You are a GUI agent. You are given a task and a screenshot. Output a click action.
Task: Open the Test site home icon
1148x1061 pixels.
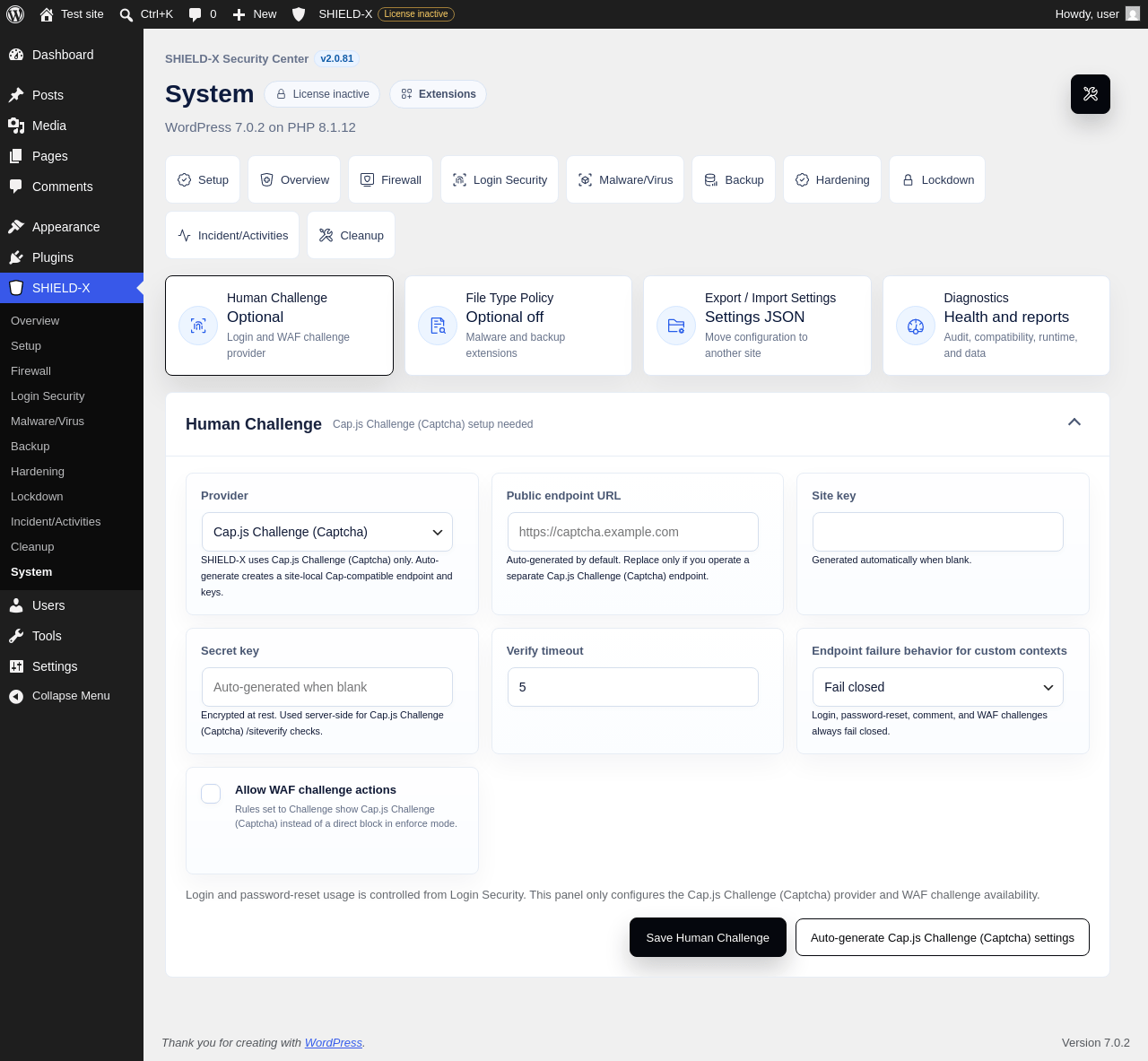(x=47, y=14)
